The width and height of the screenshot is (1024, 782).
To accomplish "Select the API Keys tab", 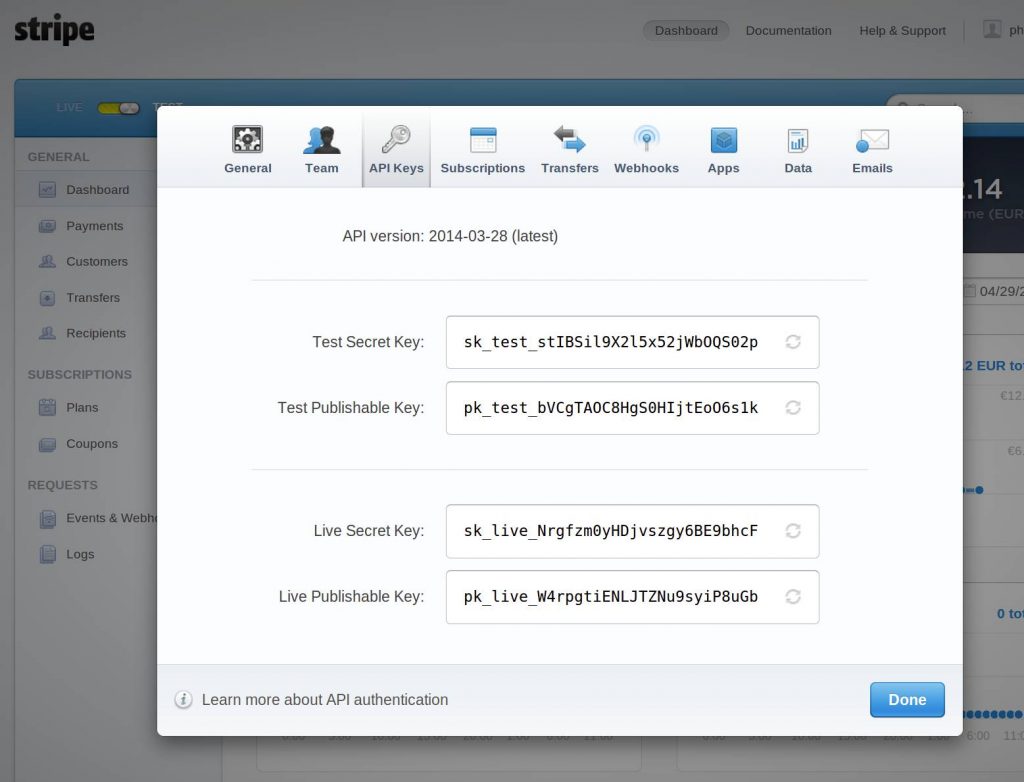I will pos(396,150).
